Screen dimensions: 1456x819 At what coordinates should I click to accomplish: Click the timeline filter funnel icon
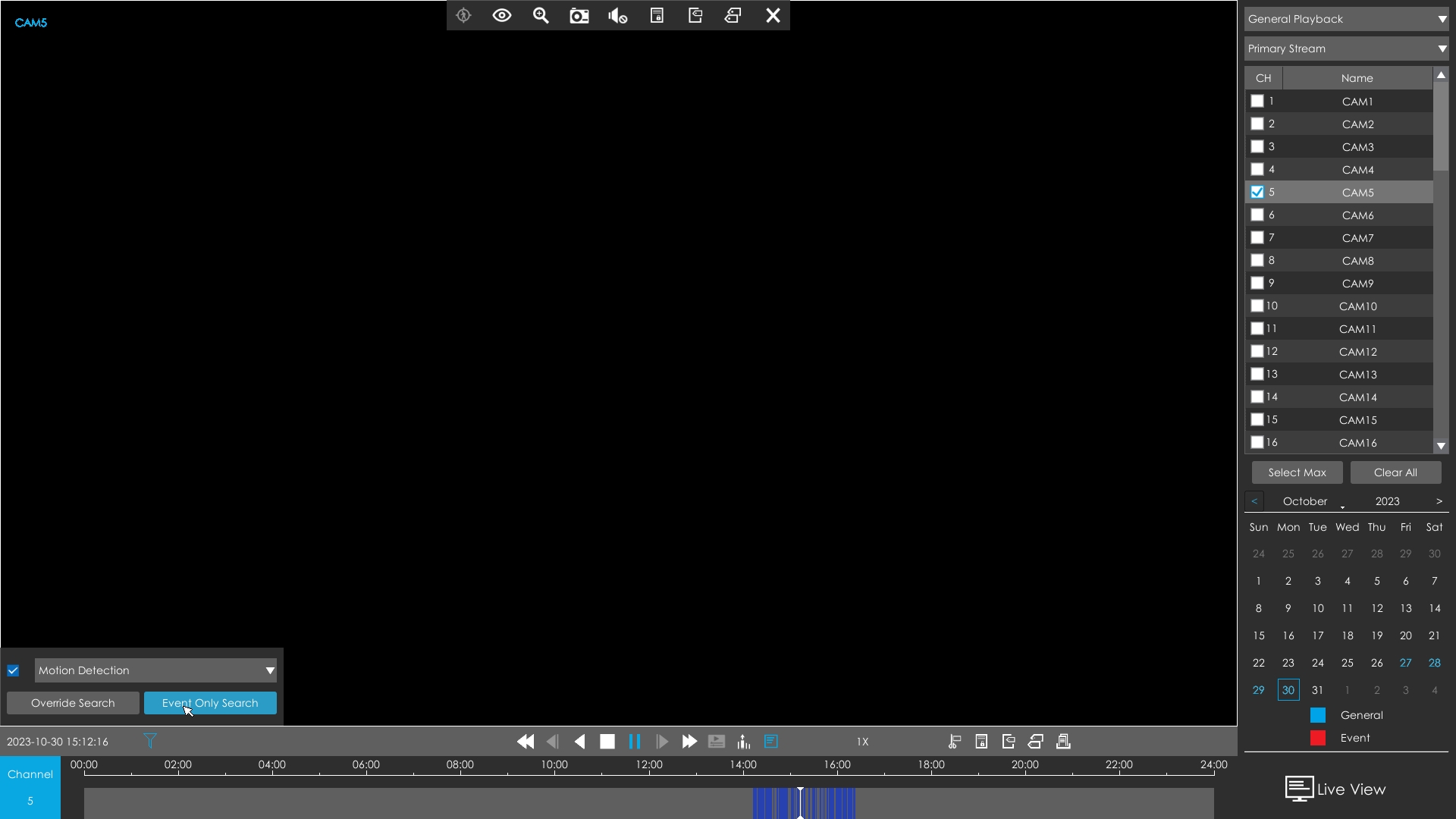[x=150, y=741]
